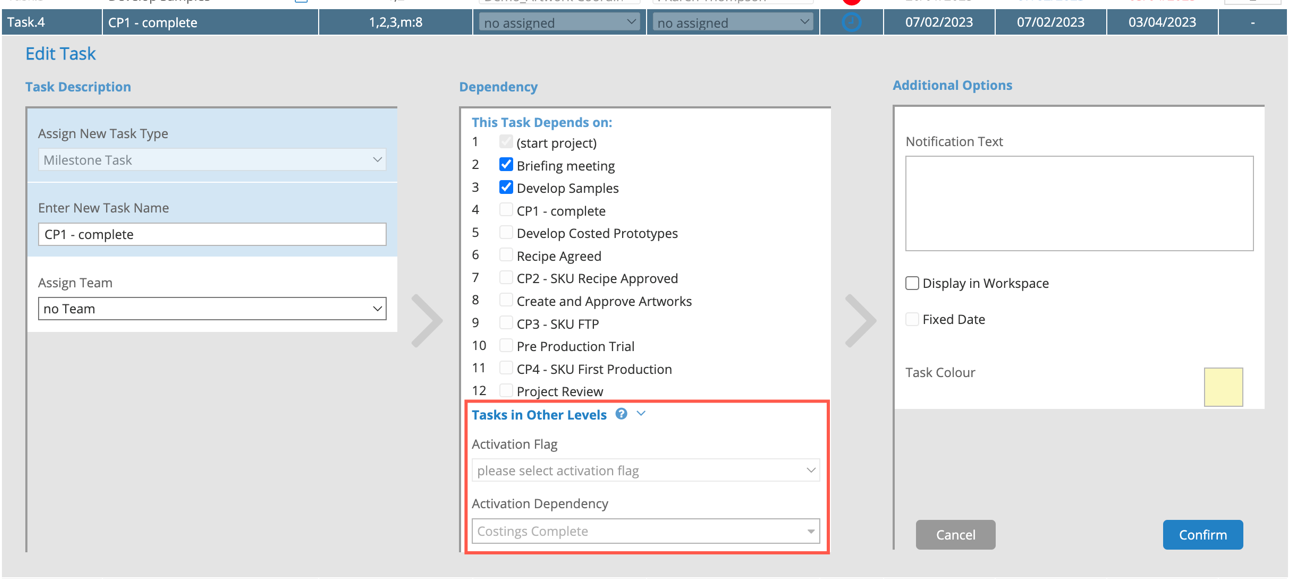1294x579 pixels.
Task: Open the Activation Flag dropdown
Action: (x=645, y=470)
